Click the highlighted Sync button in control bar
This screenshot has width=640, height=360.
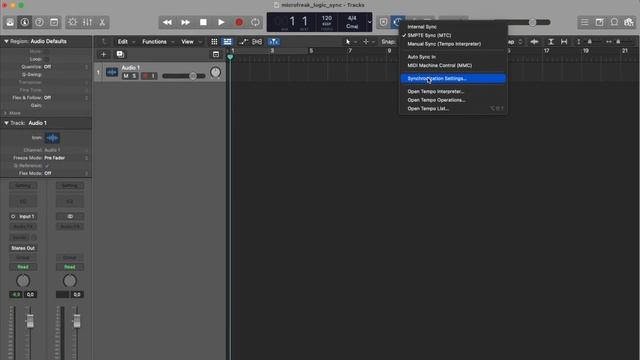pos(397,22)
